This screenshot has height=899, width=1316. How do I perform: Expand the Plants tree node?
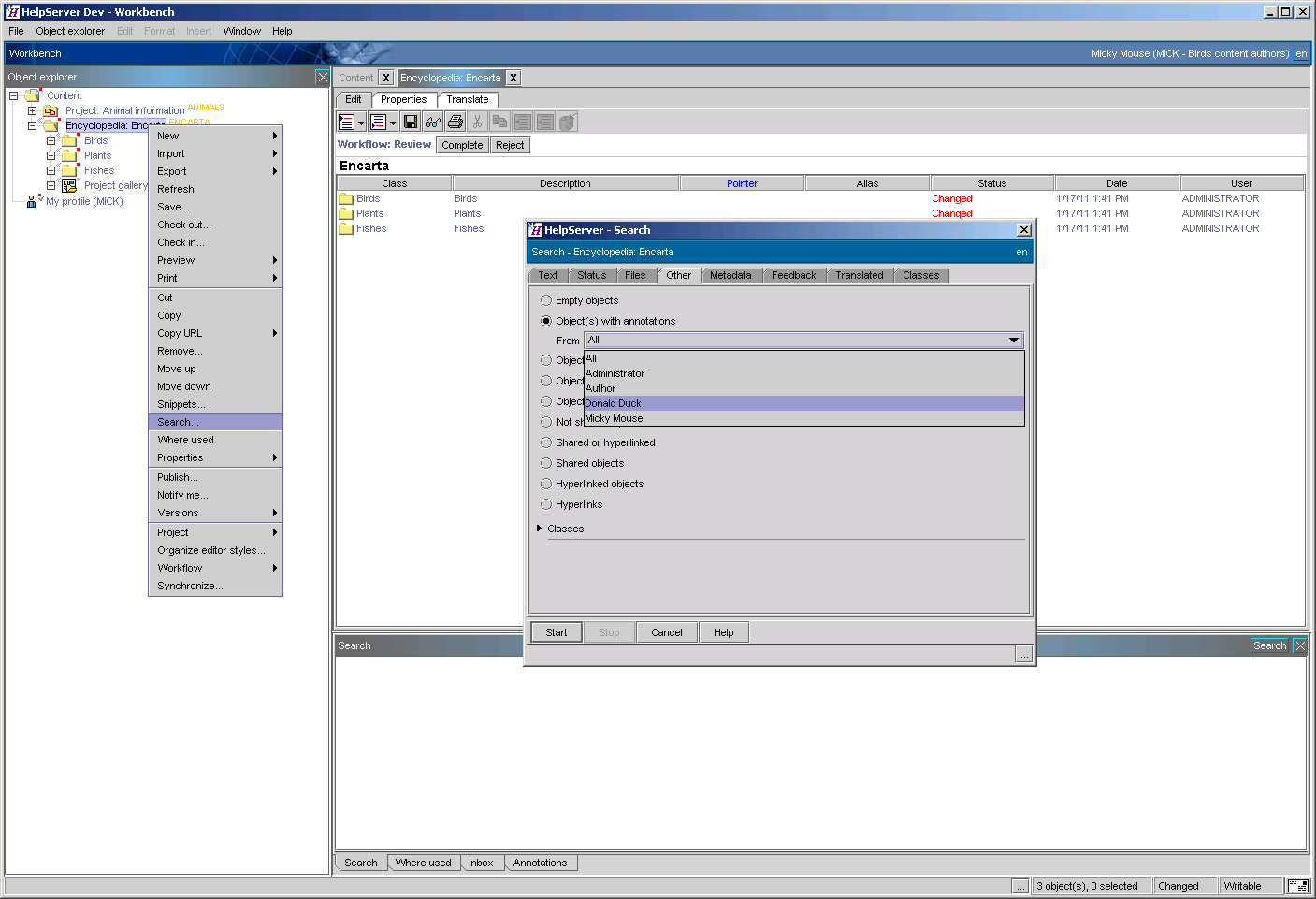coord(51,155)
